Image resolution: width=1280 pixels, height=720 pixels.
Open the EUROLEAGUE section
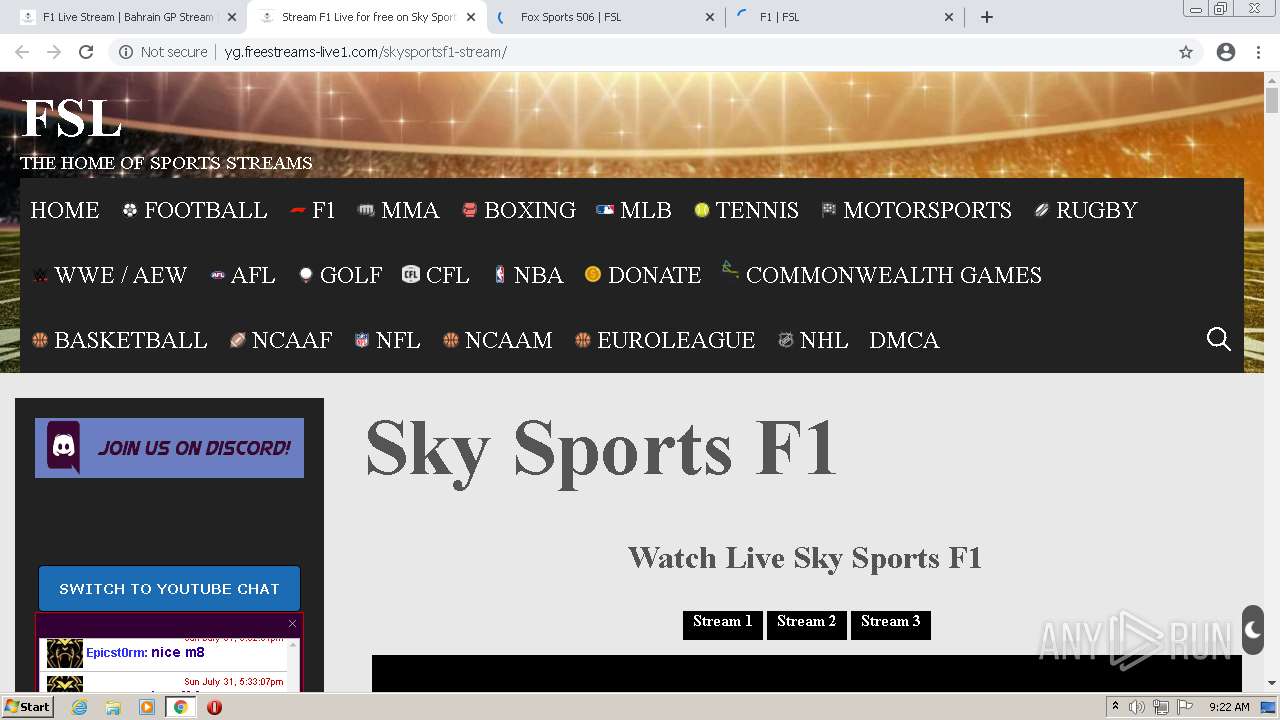click(665, 340)
